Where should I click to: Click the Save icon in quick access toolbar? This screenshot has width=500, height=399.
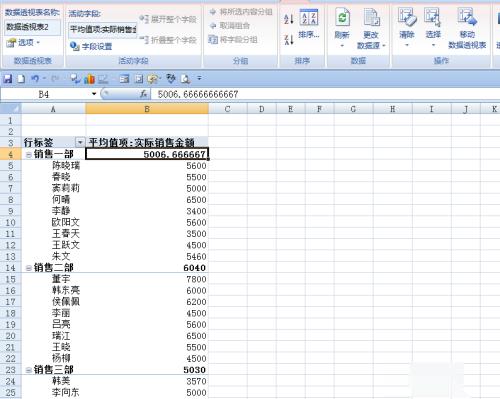point(7,79)
